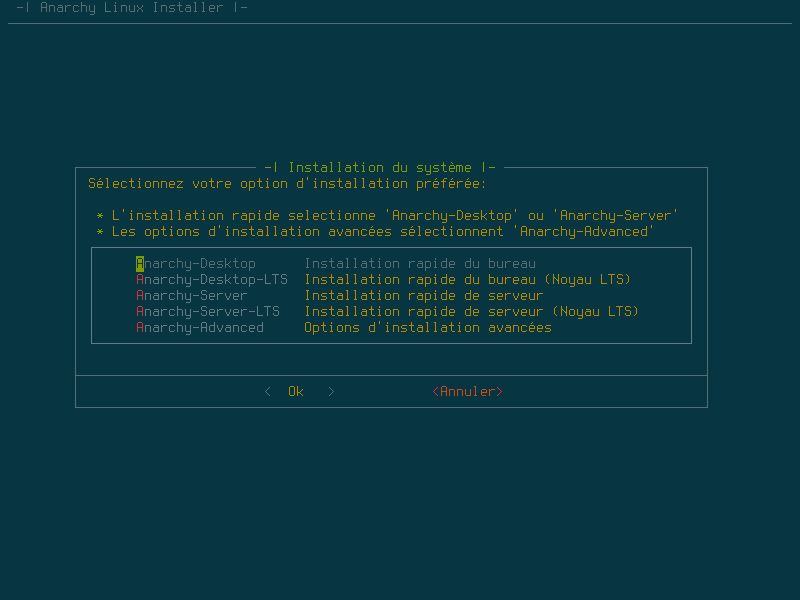Select the Anarchy-Desktop-LTS option

211,279
